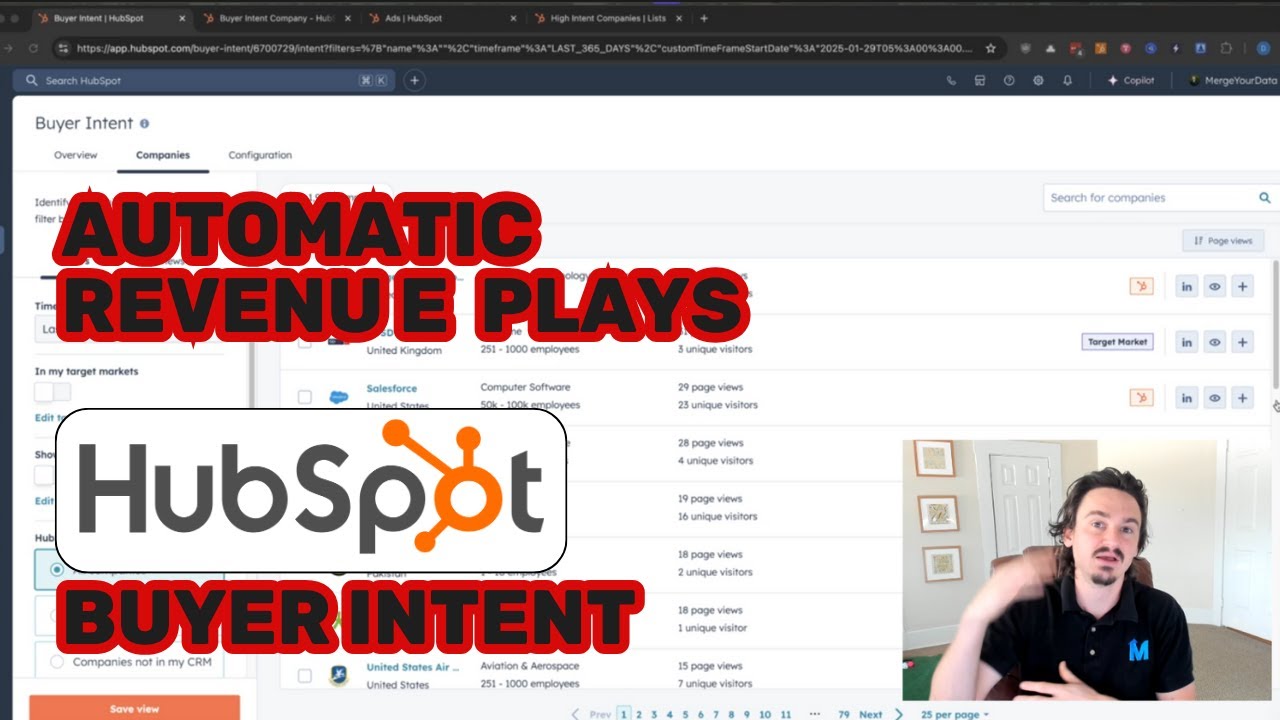Image resolution: width=1280 pixels, height=720 pixels.
Task: Click the Salesforce logo in the company list
Action: pyautogui.click(x=339, y=397)
